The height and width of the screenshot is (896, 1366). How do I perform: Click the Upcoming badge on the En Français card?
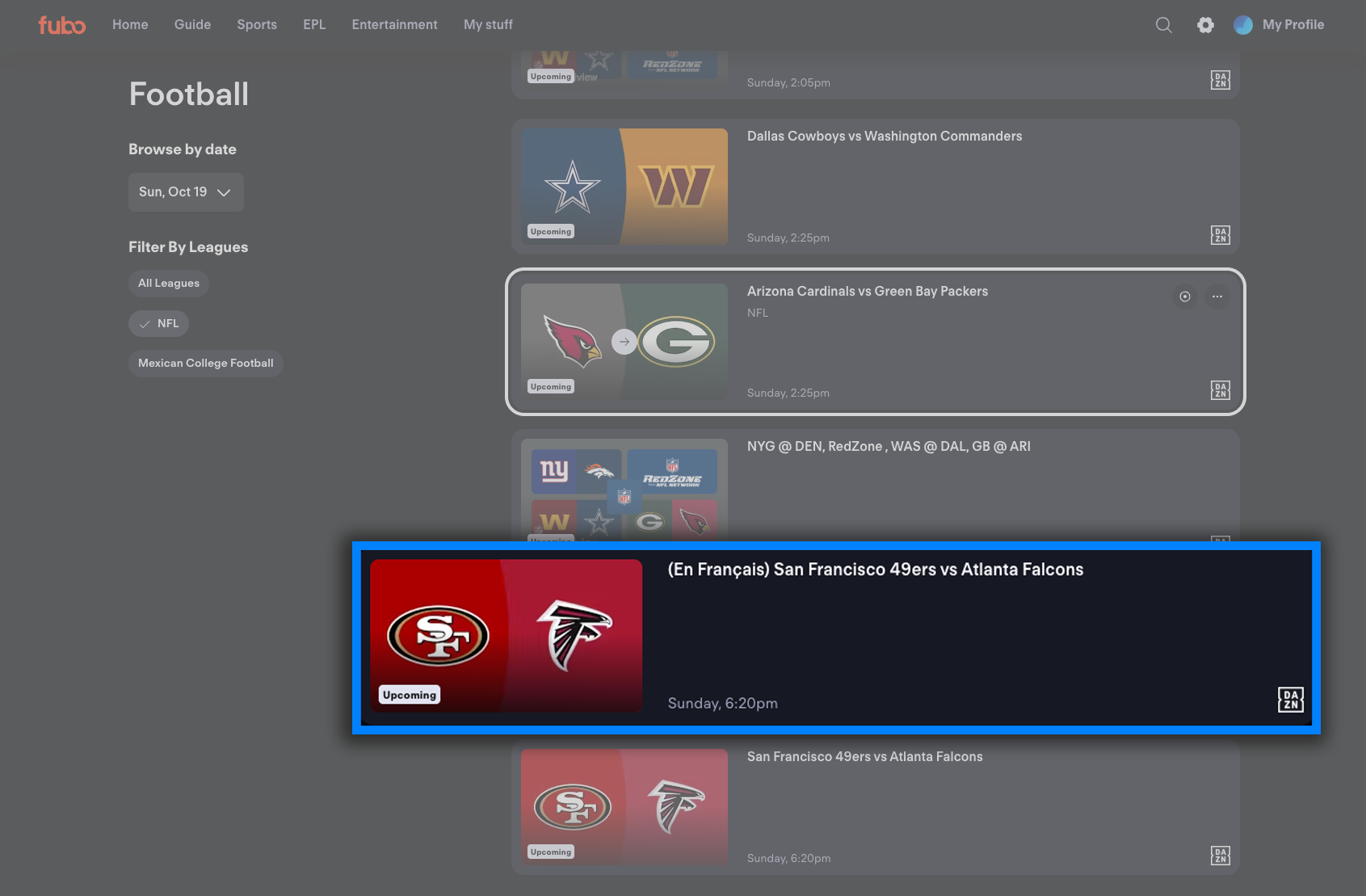tap(410, 695)
